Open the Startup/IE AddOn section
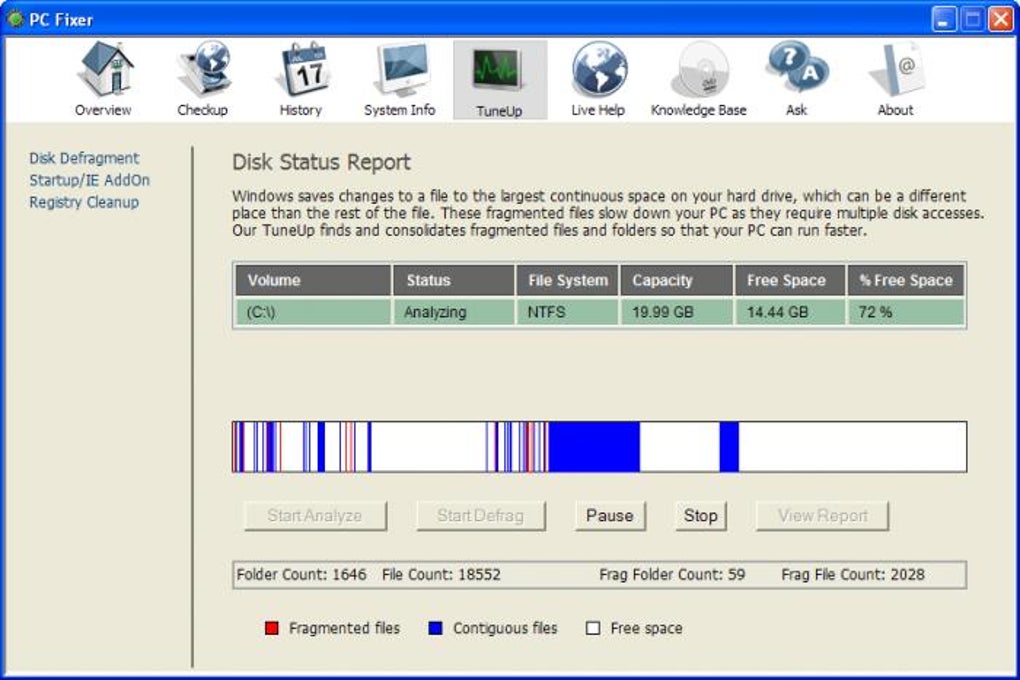Image resolution: width=1020 pixels, height=680 pixels. [89, 180]
